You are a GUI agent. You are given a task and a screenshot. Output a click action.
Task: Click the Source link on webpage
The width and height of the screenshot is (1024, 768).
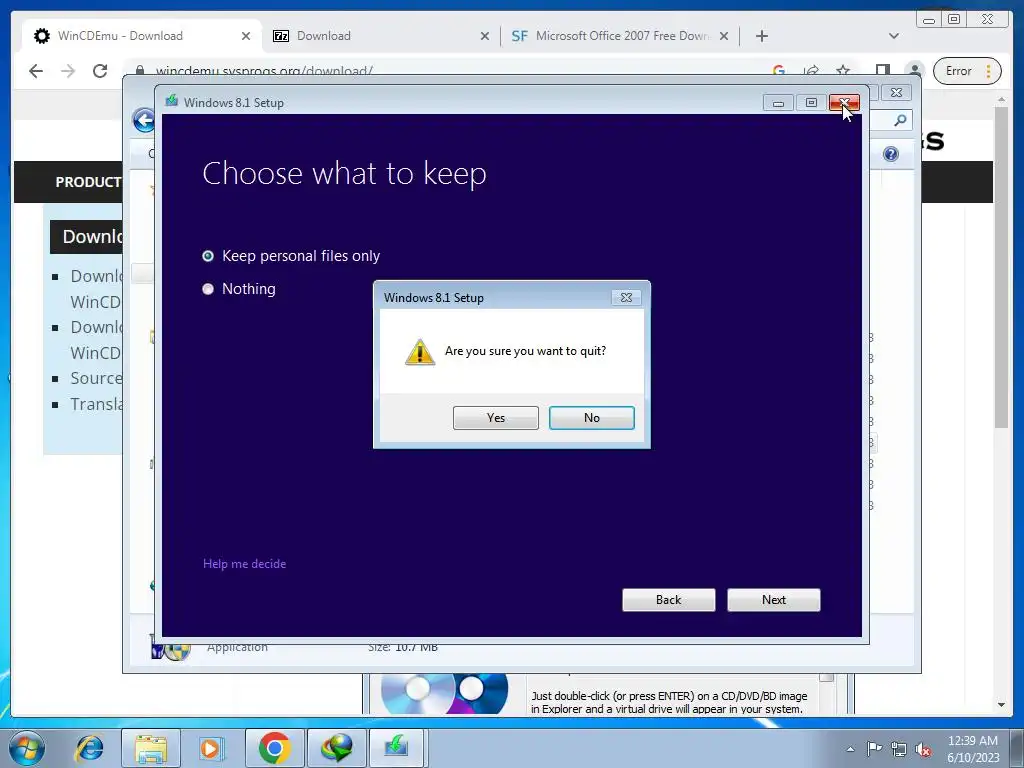coord(96,378)
